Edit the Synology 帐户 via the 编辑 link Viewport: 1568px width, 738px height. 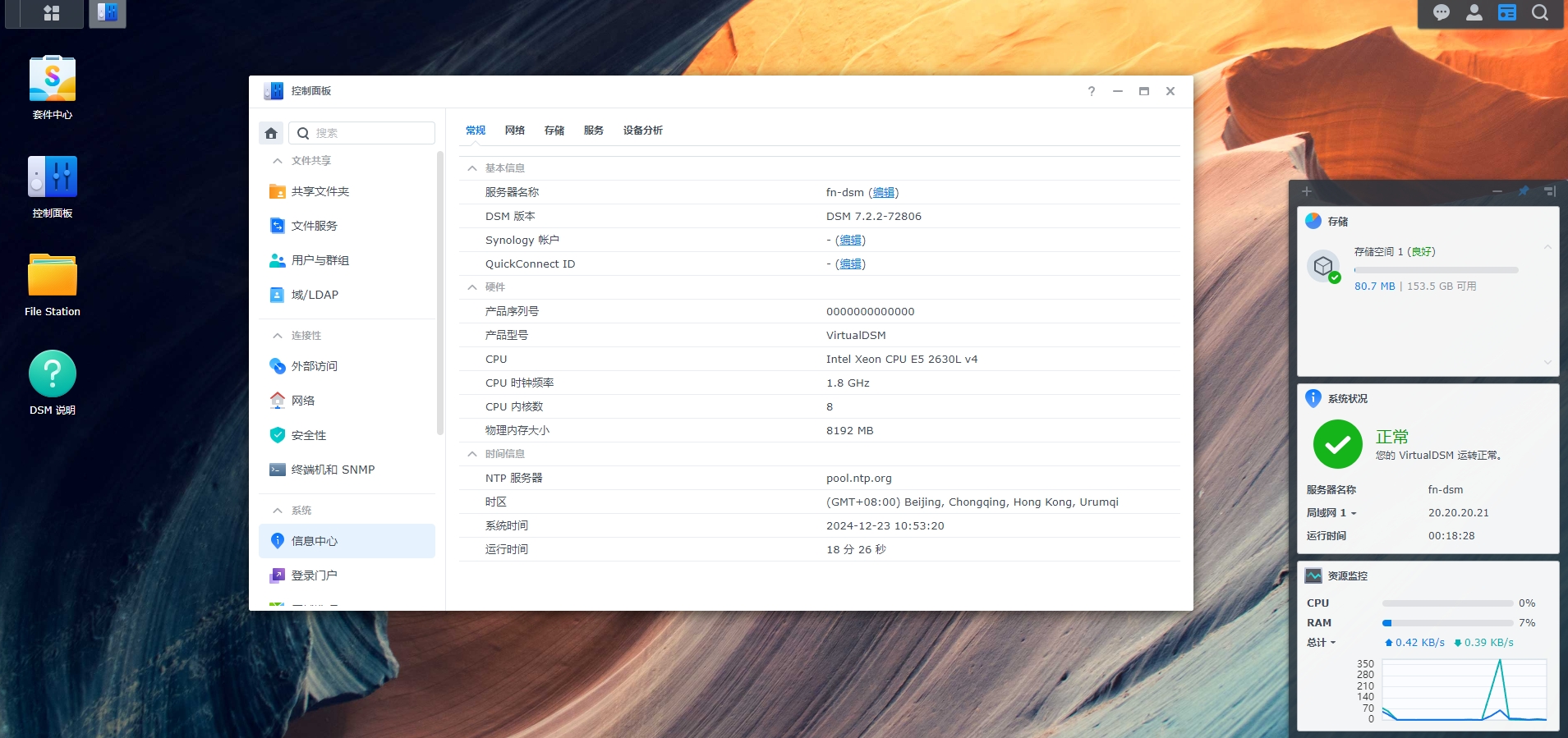tap(851, 241)
